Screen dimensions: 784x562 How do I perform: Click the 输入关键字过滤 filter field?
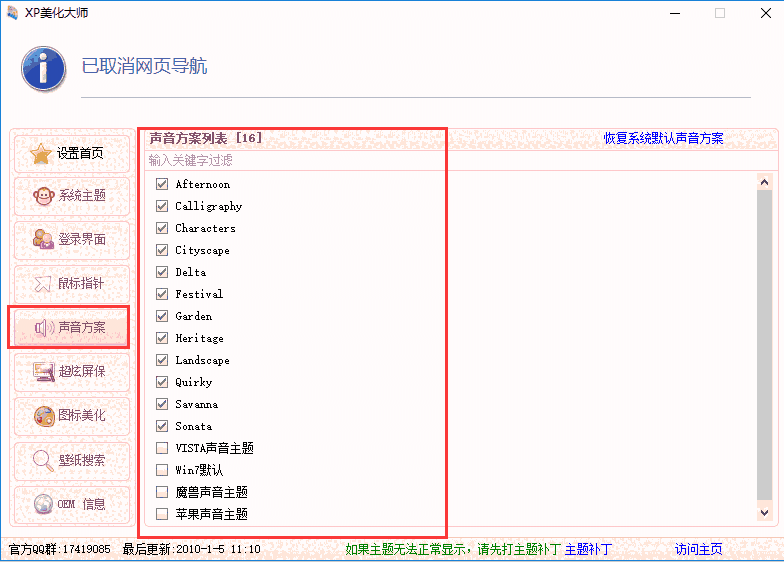pyautogui.click(x=460, y=160)
